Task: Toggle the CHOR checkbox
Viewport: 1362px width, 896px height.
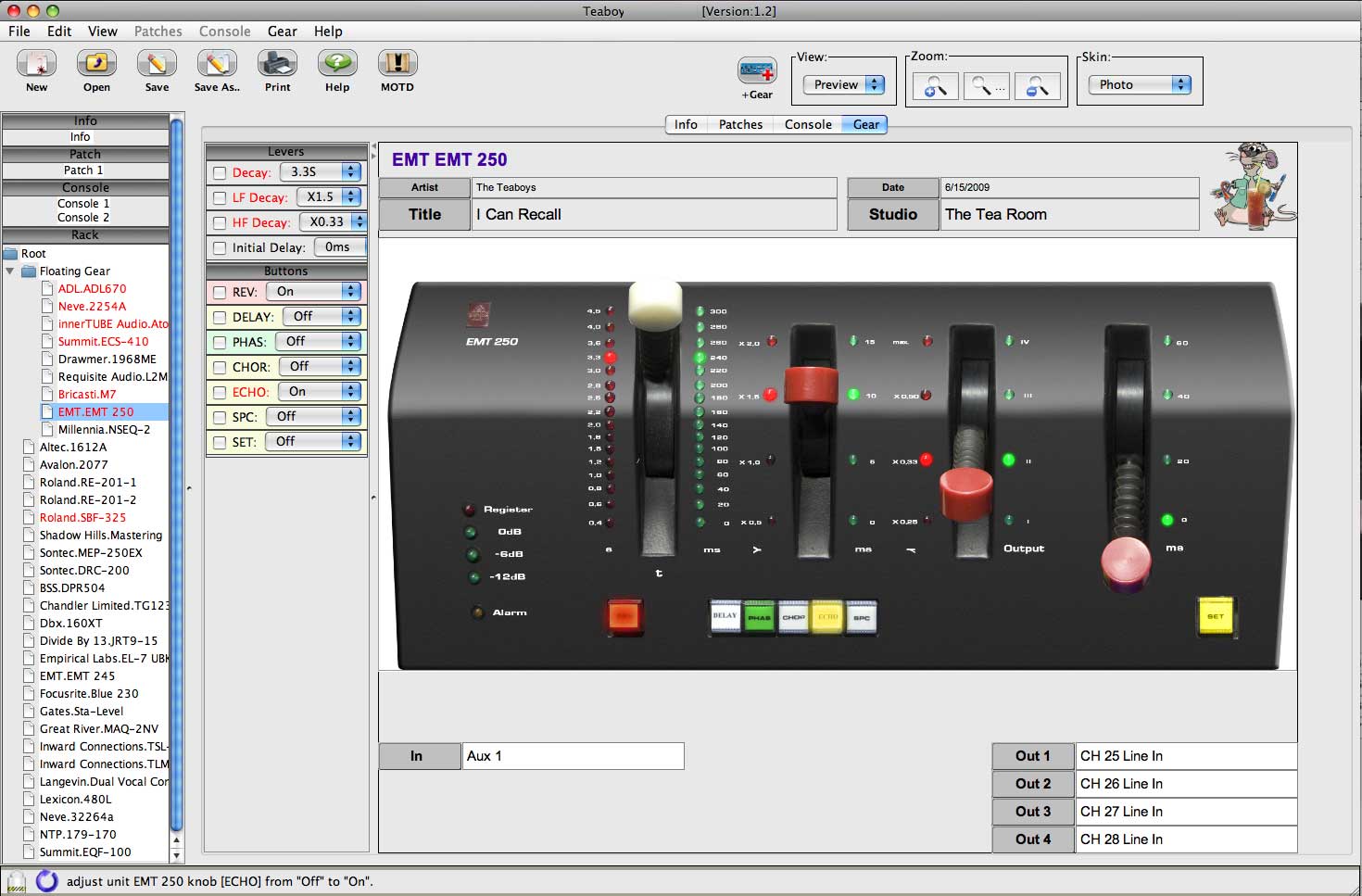Action: (220, 367)
